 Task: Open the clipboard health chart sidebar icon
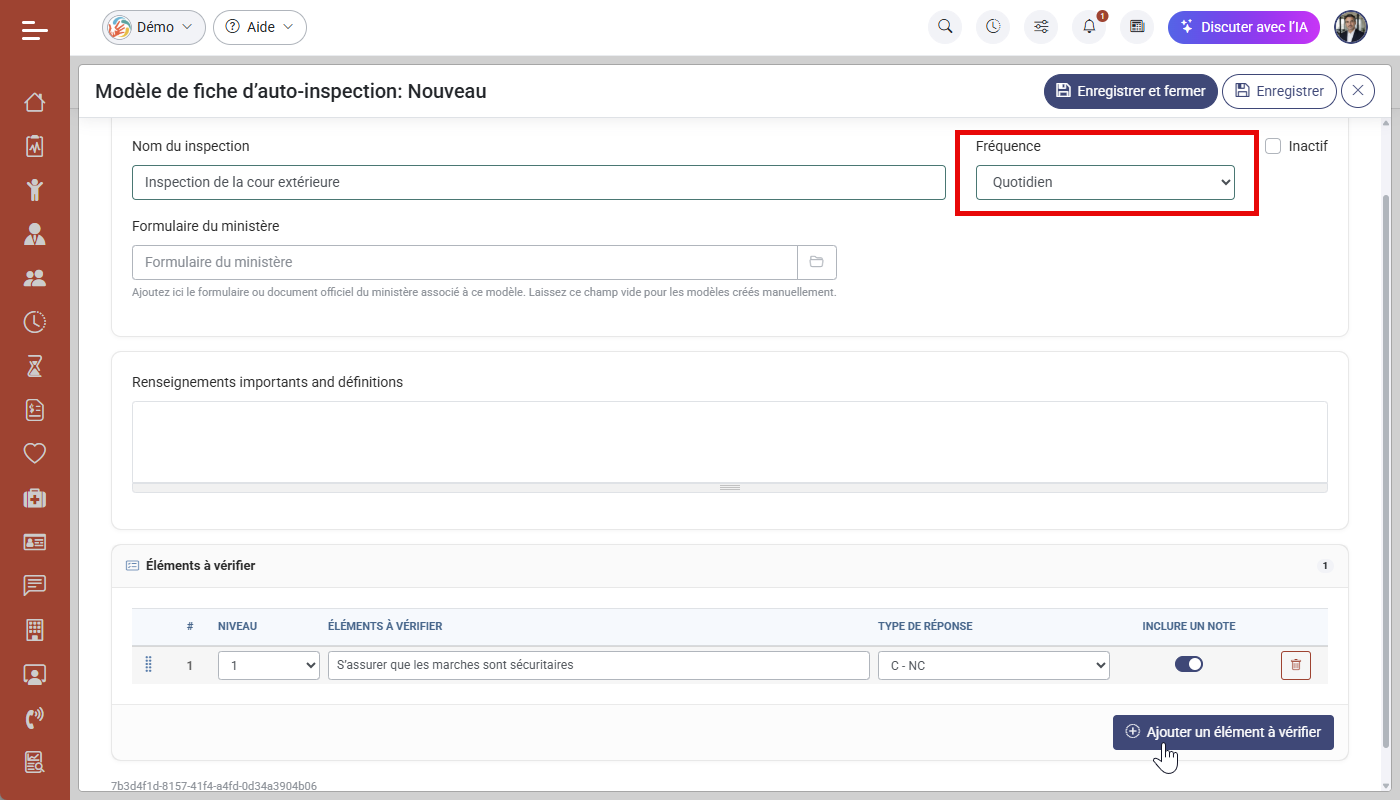point(35,146)
